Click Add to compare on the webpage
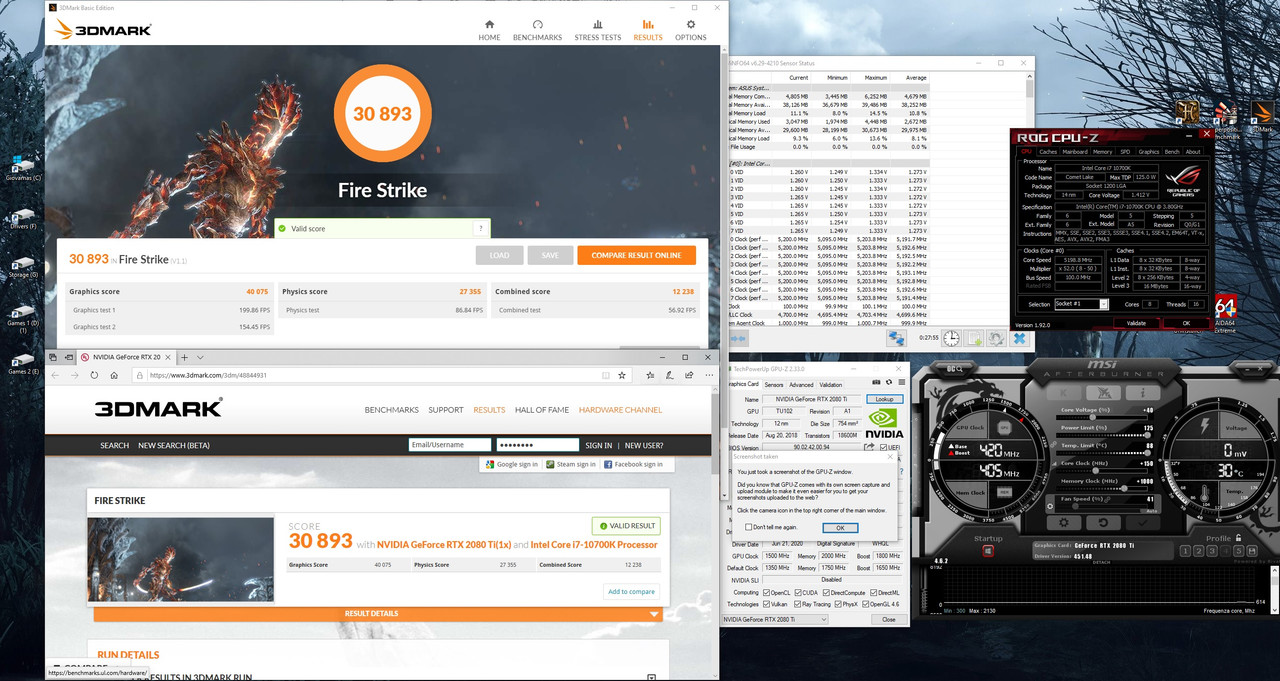The width and height of the screenshot is (1280, 681). click(632, 591)
